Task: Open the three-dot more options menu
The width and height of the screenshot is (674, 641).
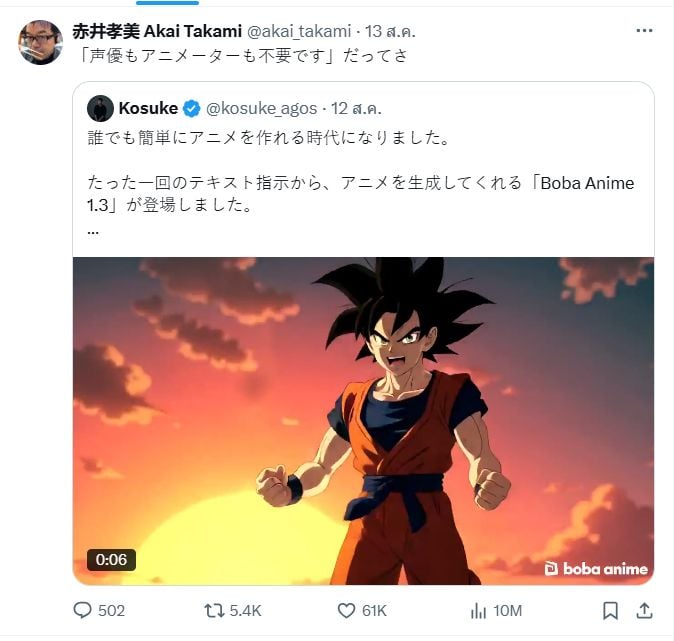Action: 644,31
